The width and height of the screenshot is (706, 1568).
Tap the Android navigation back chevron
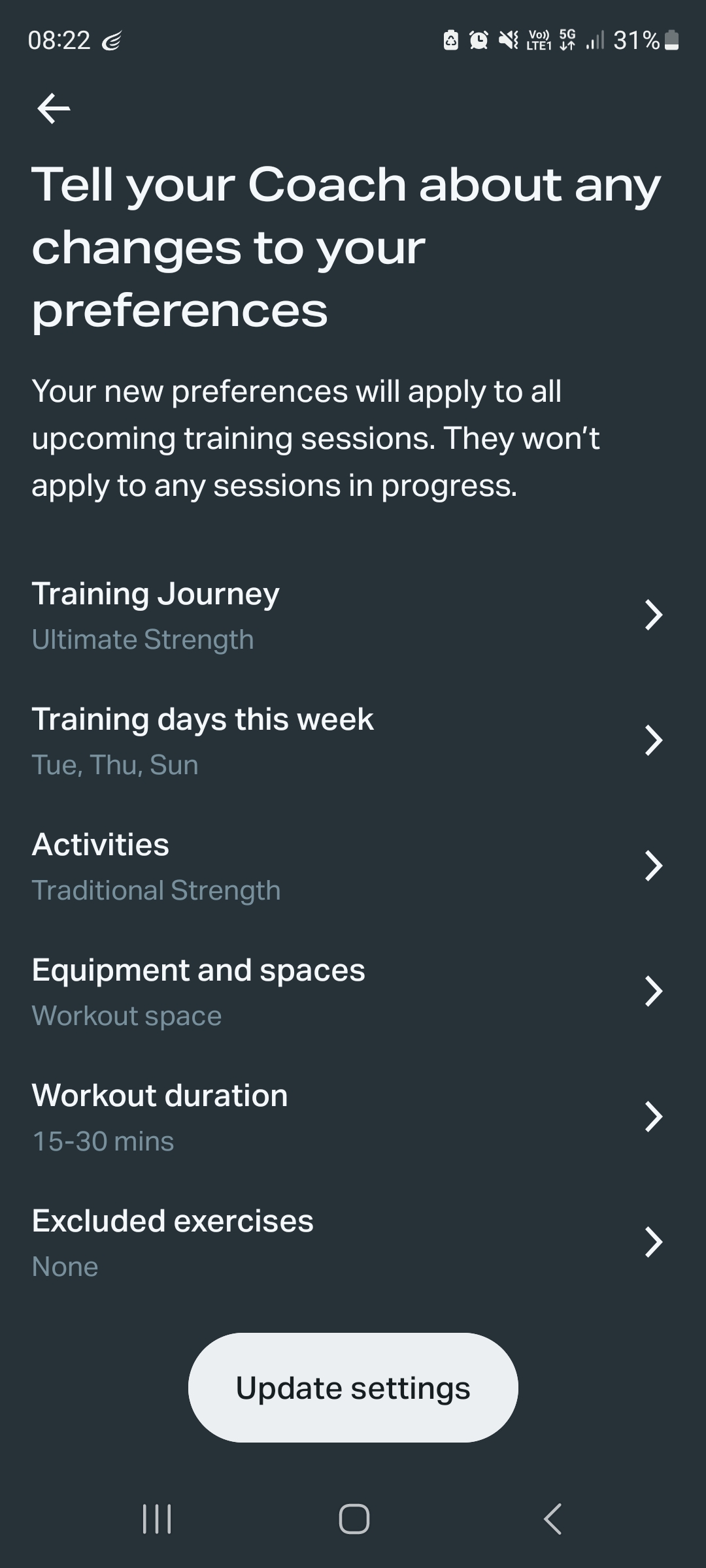(552, 1518)
